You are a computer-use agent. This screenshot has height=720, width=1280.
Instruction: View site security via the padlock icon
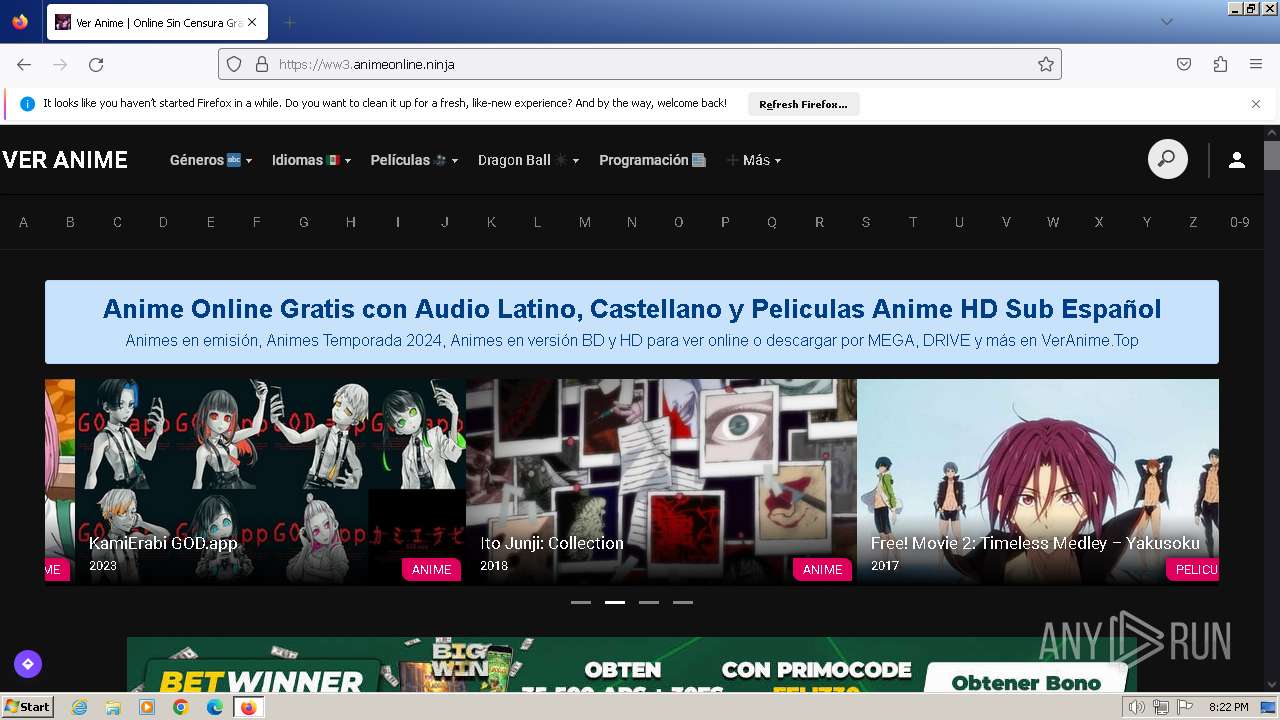[262, 64]
